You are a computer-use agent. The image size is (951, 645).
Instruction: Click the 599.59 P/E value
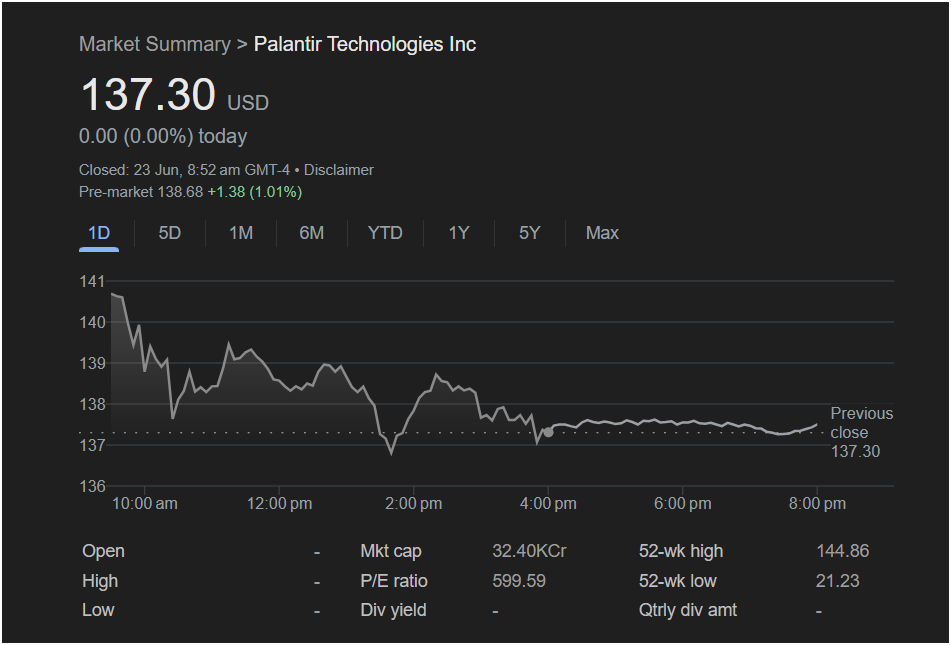[x=519, y=581]
